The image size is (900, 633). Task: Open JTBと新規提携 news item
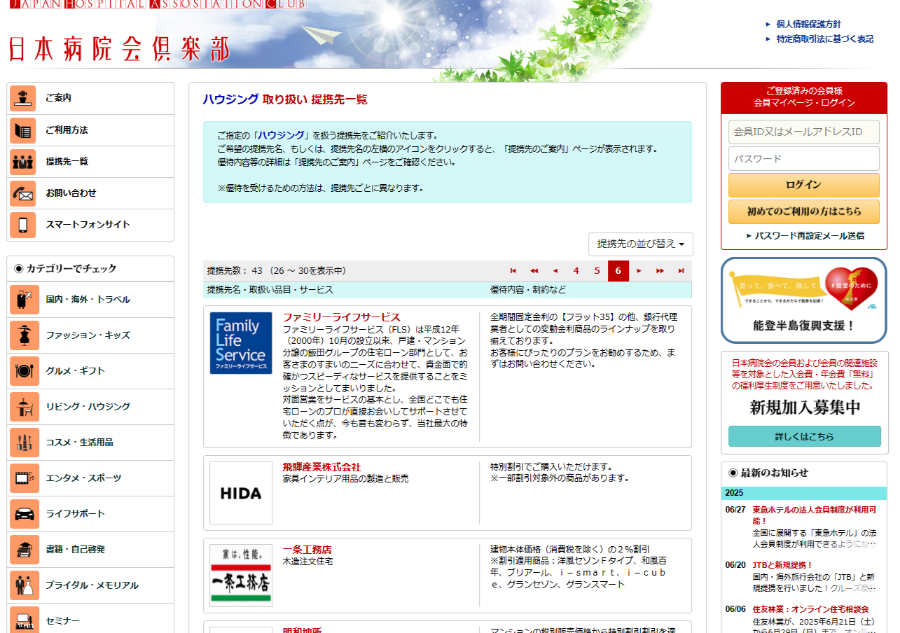tap(782, 565)
